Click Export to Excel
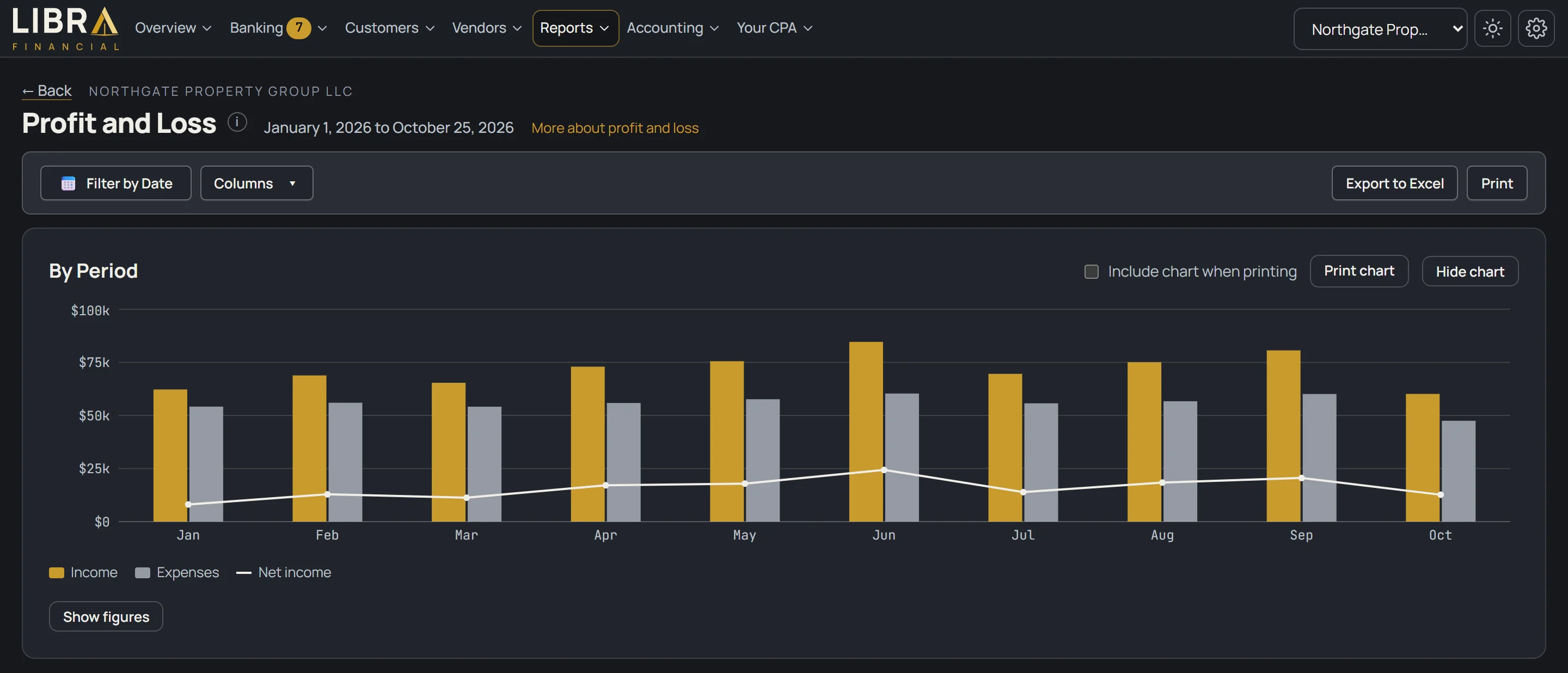The width and height of the screenshot is (1568, 673). point(1394,183)
